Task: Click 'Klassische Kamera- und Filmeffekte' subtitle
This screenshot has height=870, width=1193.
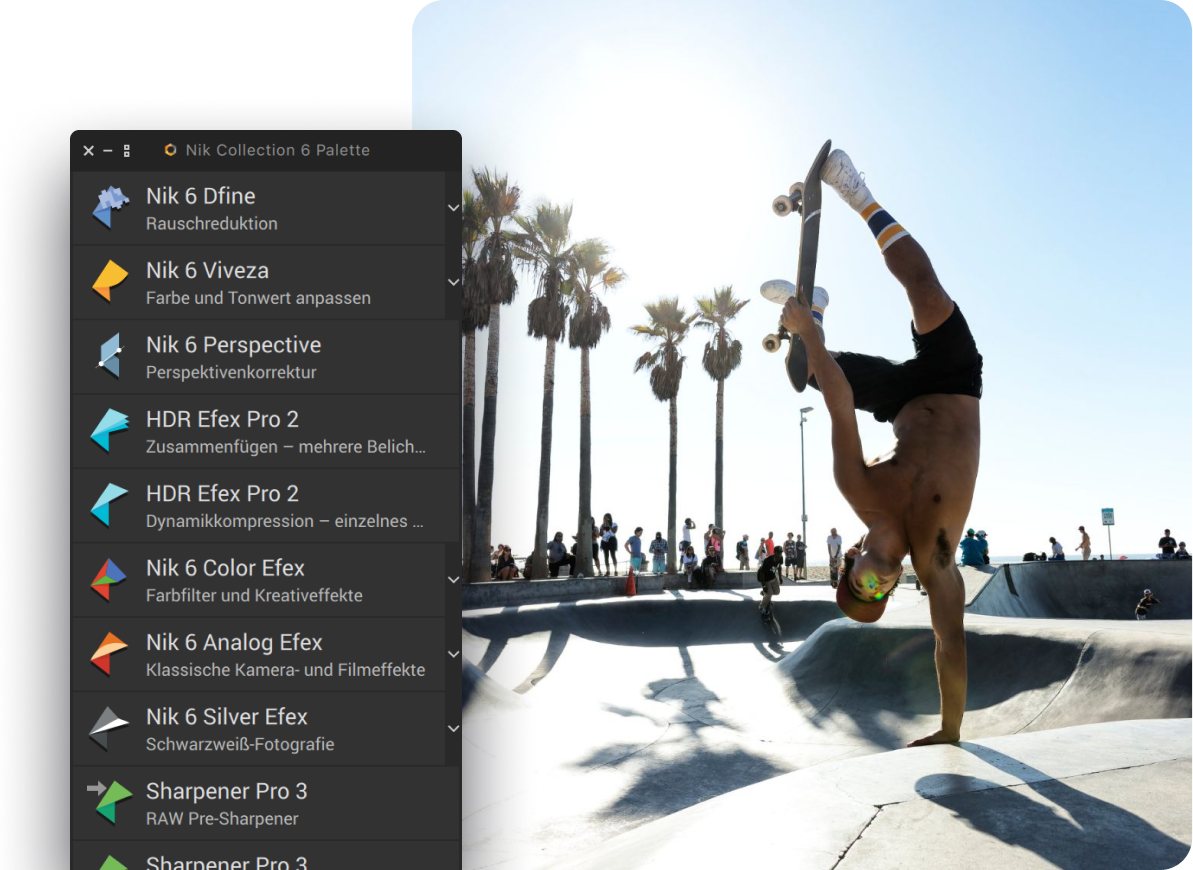Action: (285, 670)
